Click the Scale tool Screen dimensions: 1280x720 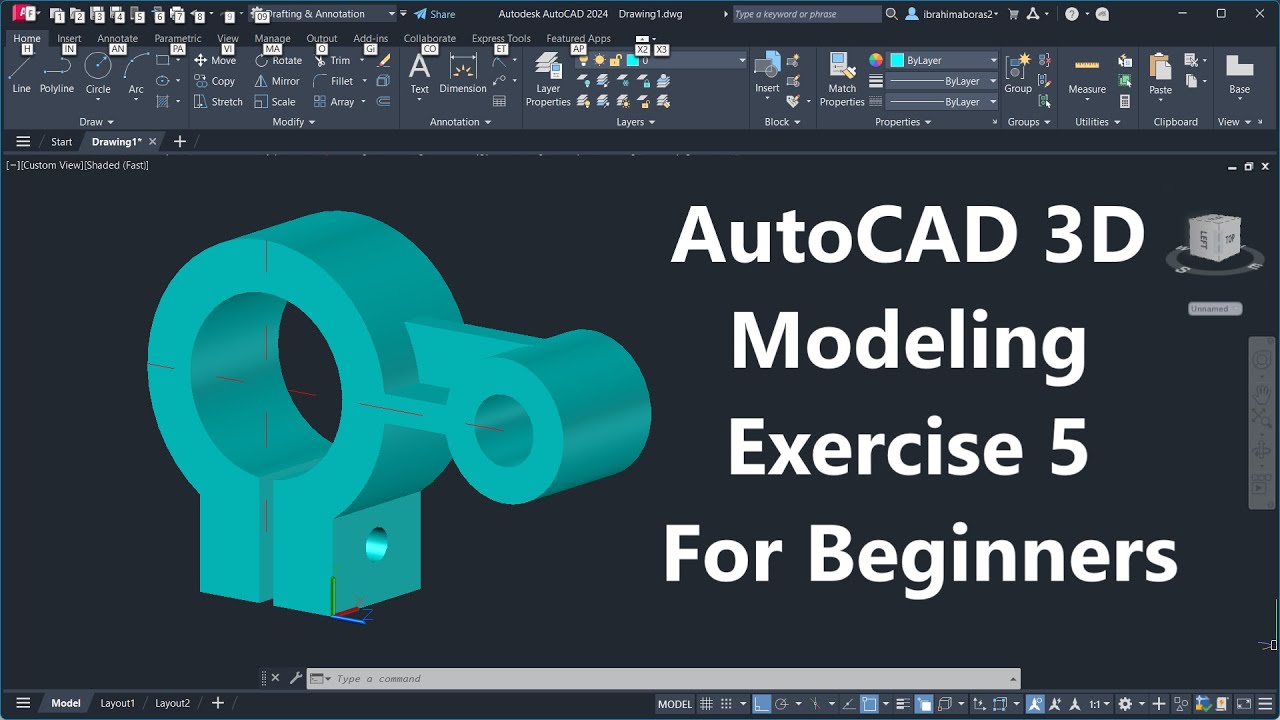tap(275, 102)
